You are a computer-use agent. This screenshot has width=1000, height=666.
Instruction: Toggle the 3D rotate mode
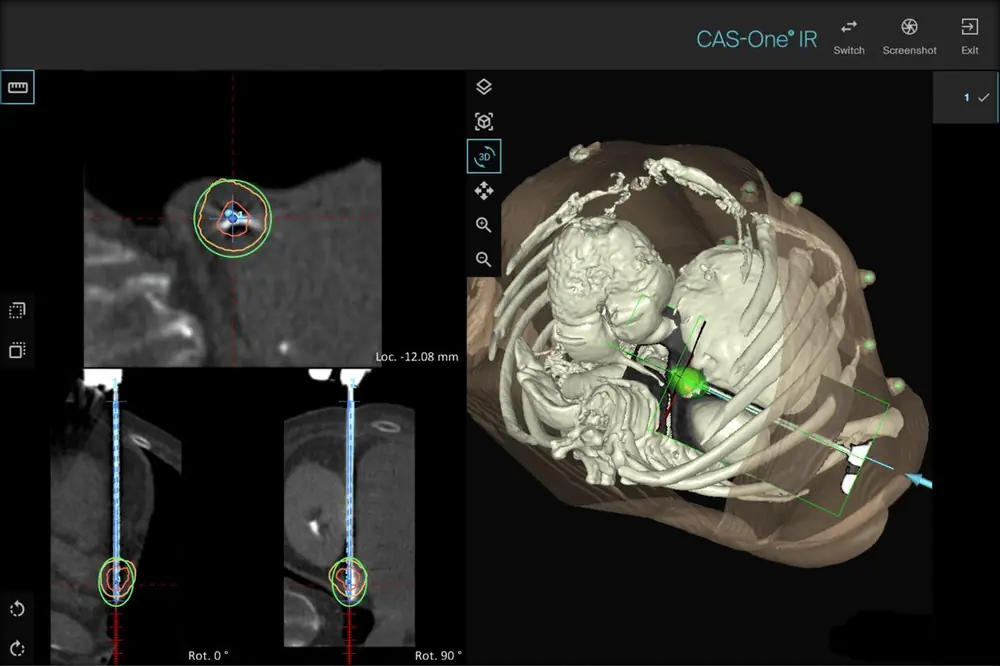[x=484, y=156]
